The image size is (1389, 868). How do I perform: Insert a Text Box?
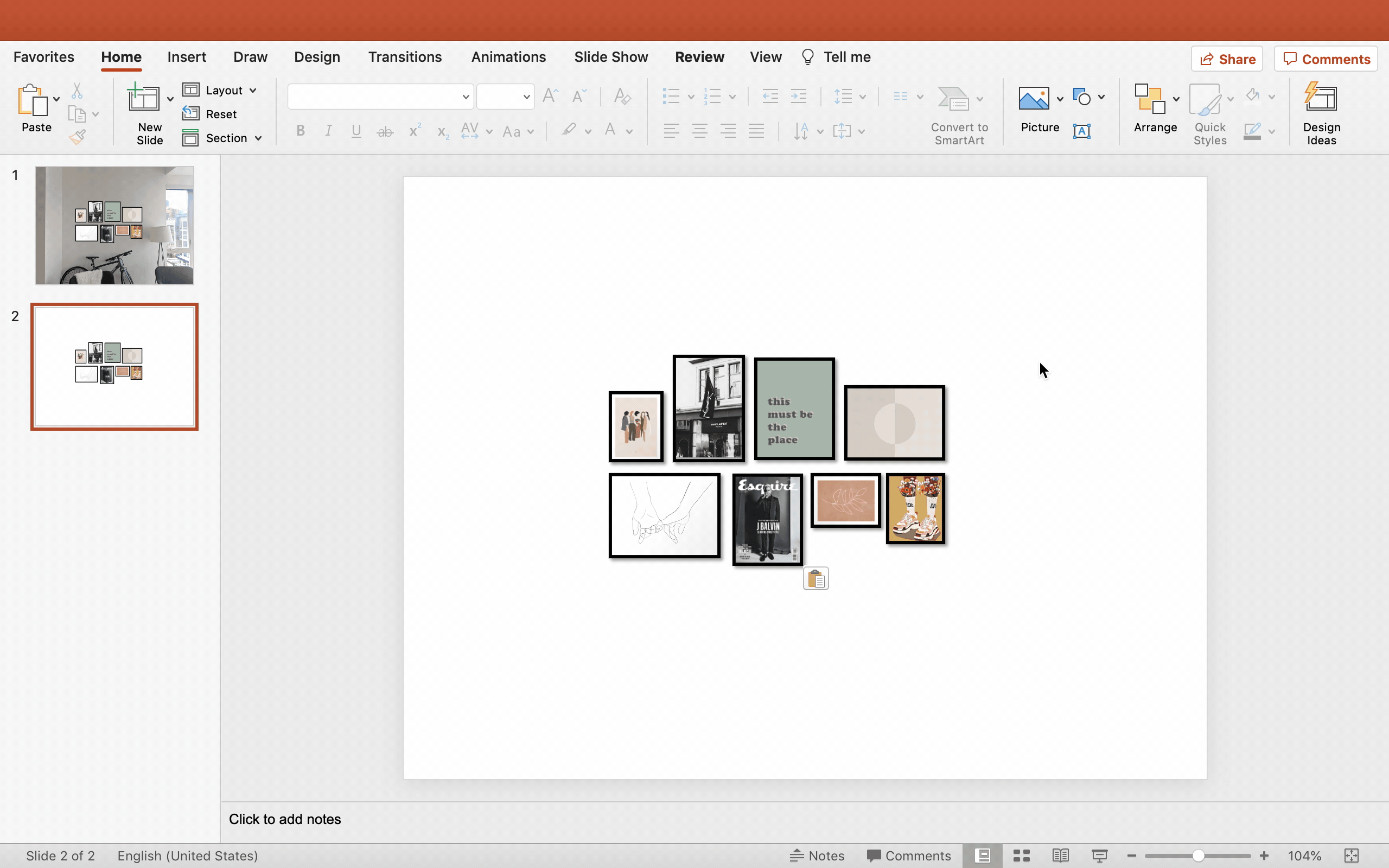1081,131
